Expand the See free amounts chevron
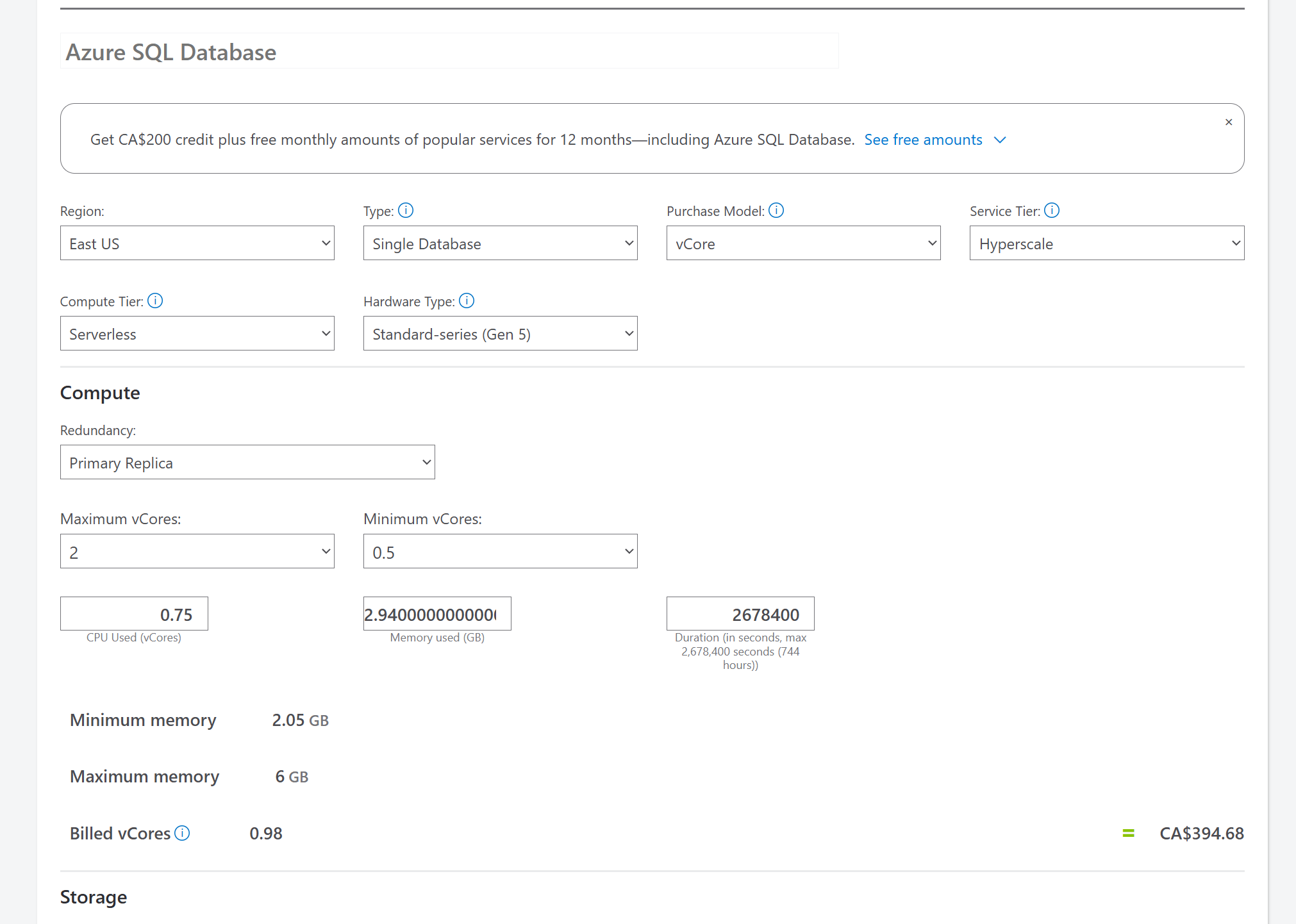This screenshot has width=1296, height=924. pyautogui.click(x=1000, y=140)
